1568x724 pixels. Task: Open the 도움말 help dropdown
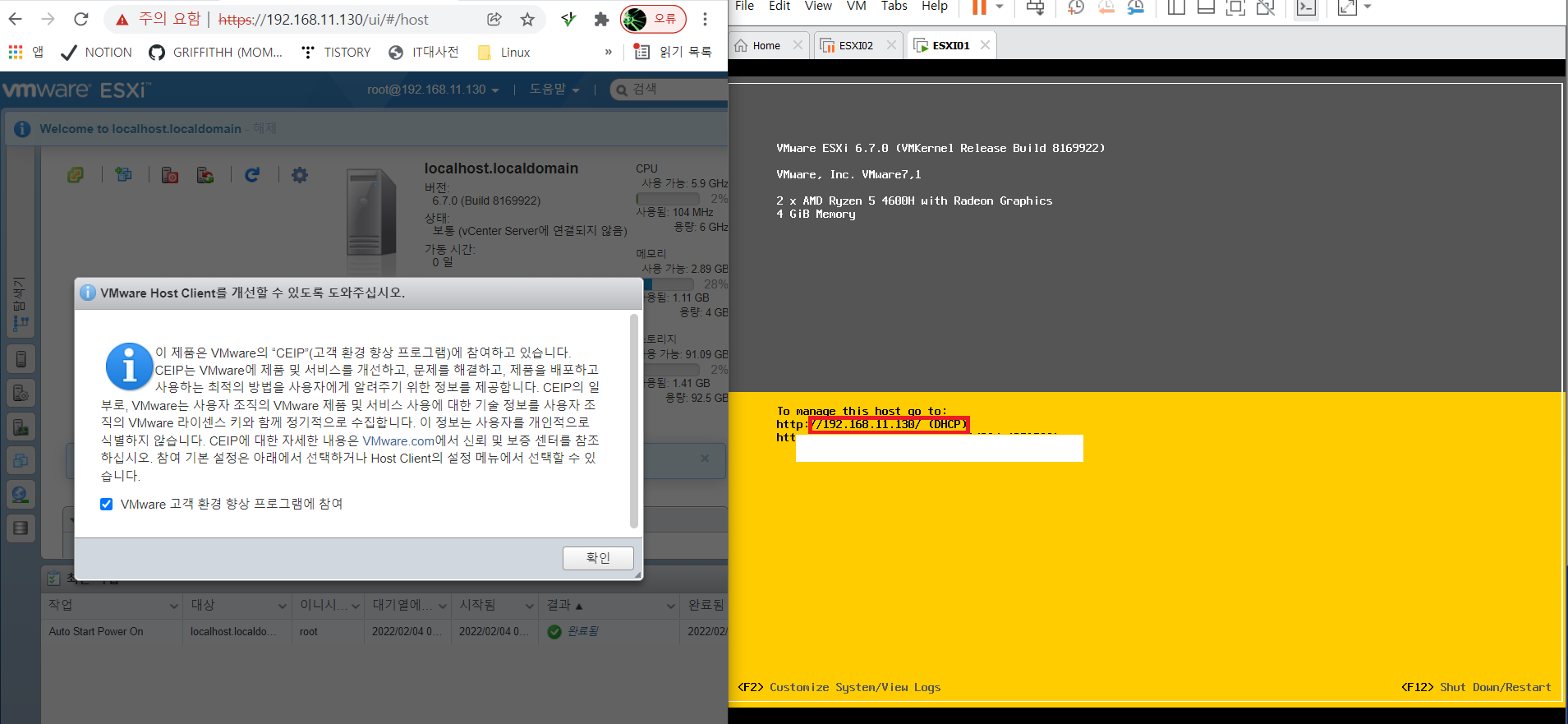tap(554, 90)
